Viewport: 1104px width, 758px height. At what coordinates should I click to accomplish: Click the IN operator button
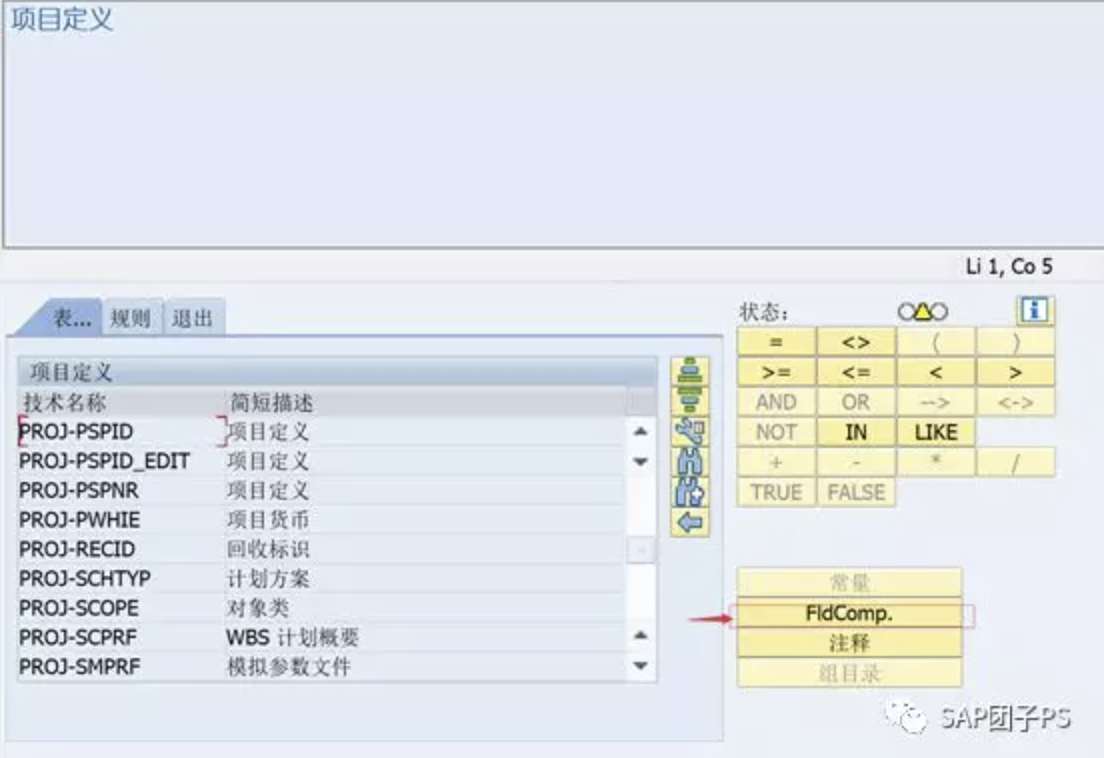pos(855,432)
